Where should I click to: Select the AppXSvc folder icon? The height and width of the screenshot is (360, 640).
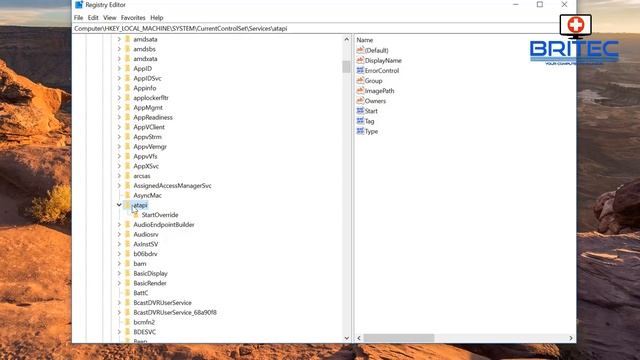coord(127,166)
